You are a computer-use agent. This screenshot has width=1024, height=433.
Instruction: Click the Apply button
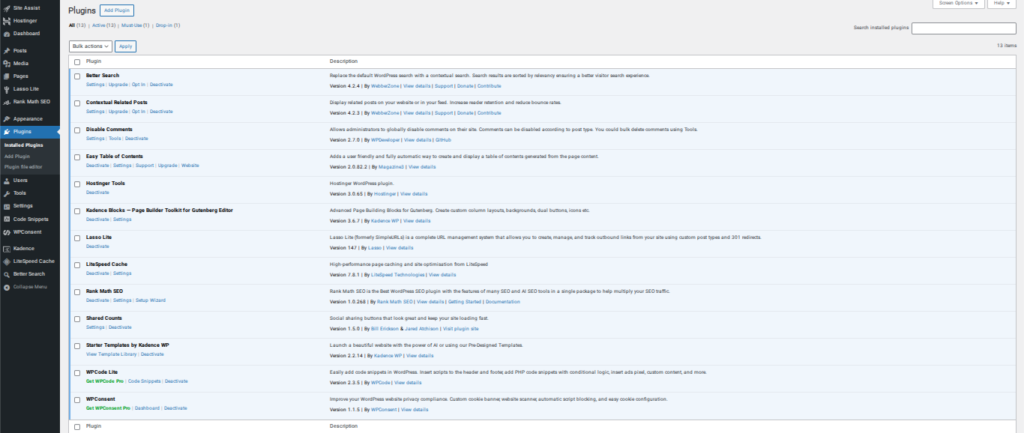click(x=125, y=46)
